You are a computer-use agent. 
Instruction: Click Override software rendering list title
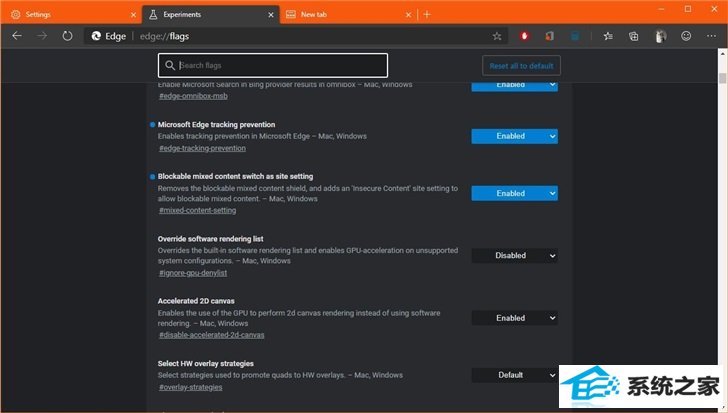[210, 239]
